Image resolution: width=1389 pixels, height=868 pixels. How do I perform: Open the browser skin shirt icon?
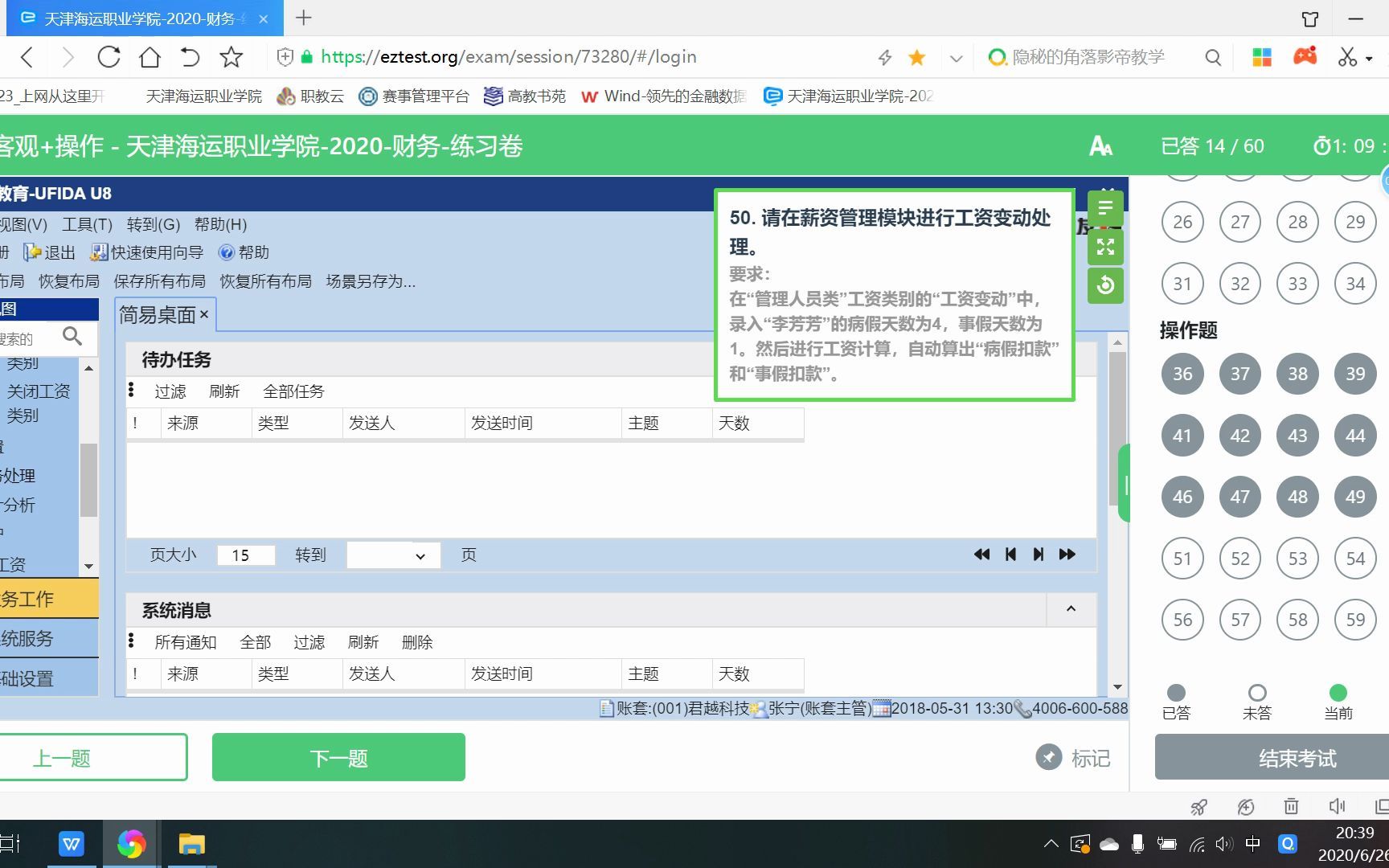(x=1310, y=18)
